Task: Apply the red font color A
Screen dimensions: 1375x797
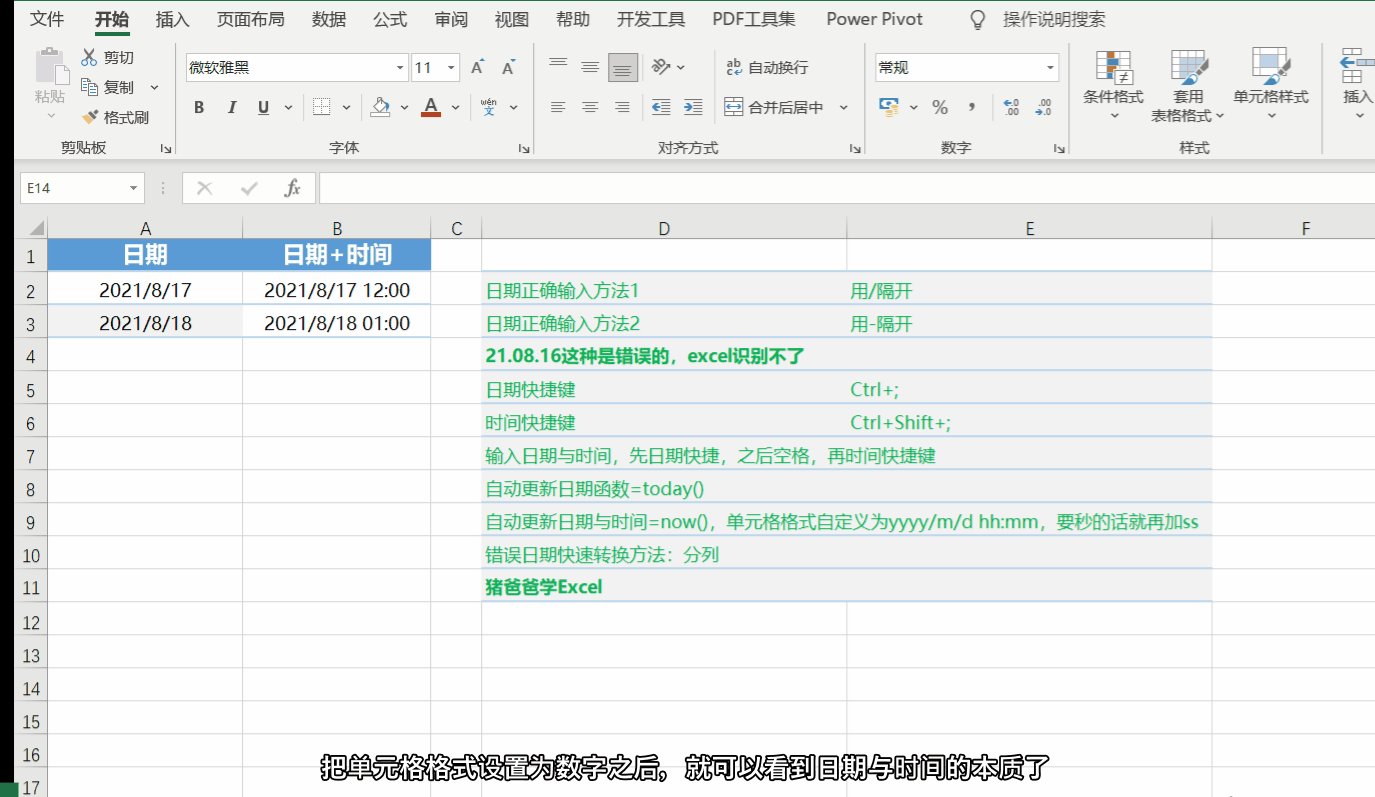Action: point(431,107)
